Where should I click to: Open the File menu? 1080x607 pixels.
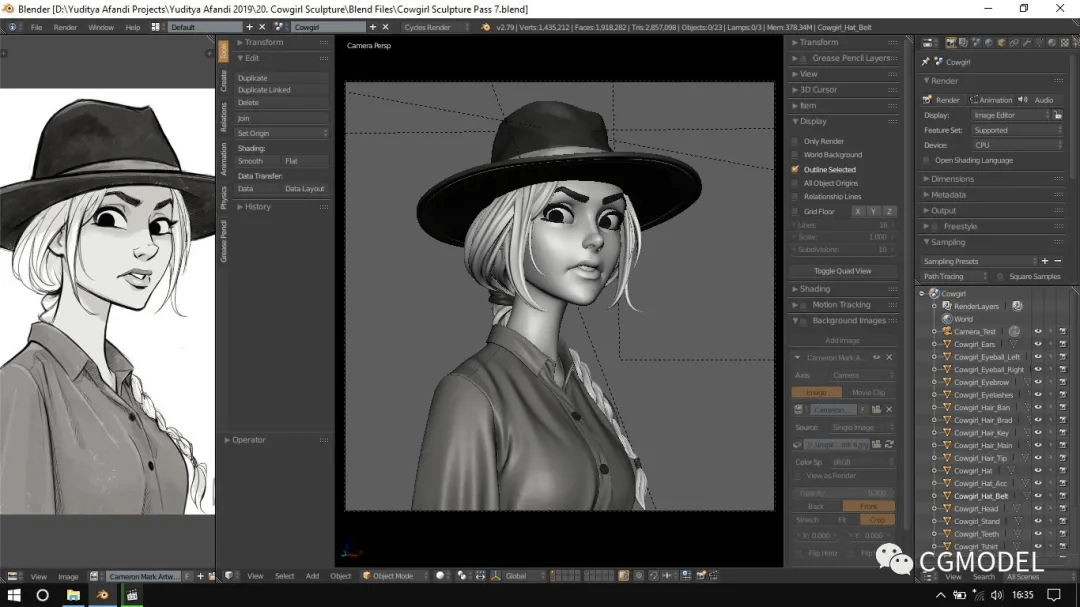click(x=37, y=27)
